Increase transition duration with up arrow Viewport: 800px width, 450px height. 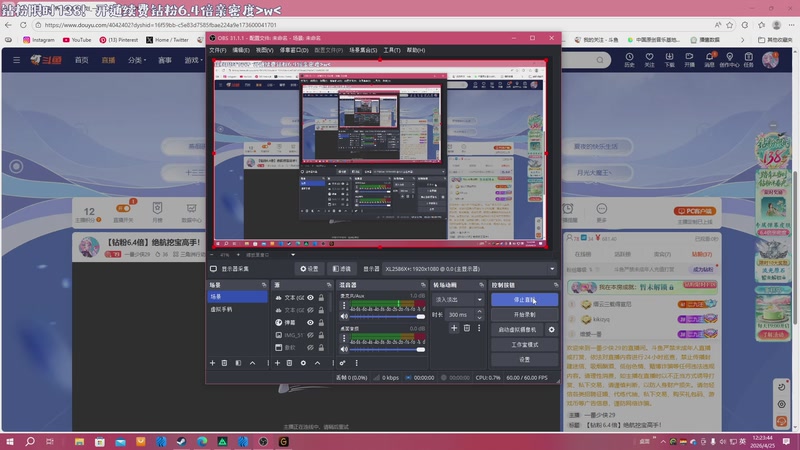tap(479, 312)
